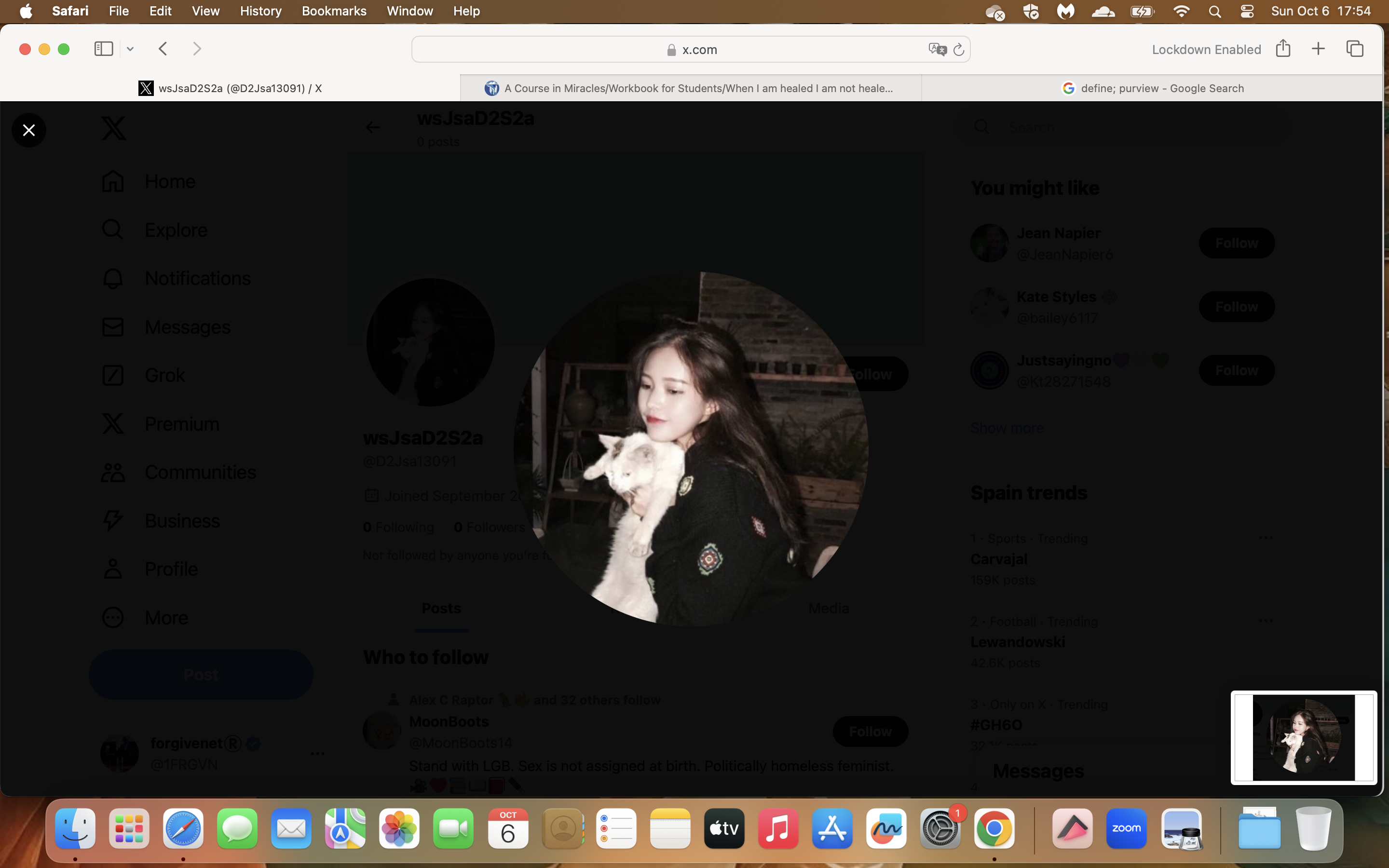Image resolution: width=1389 pixels, height=868 pixels.
Task: Close the enlarged profile photo overlay
Action: pyautogui.click(x=29, y=130)
